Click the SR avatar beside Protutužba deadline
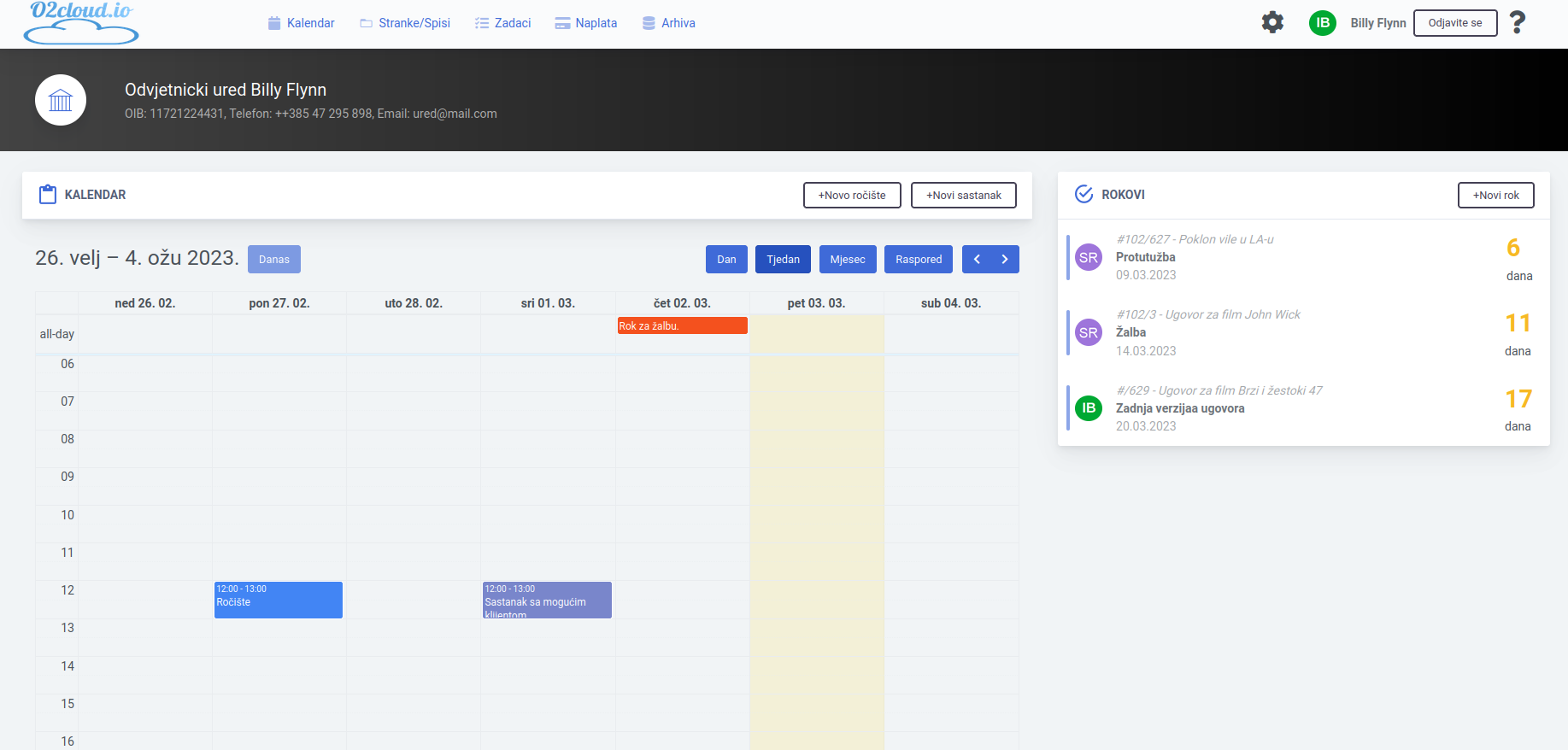This screenshot has width=1568, height=750. pos(1088,257)
